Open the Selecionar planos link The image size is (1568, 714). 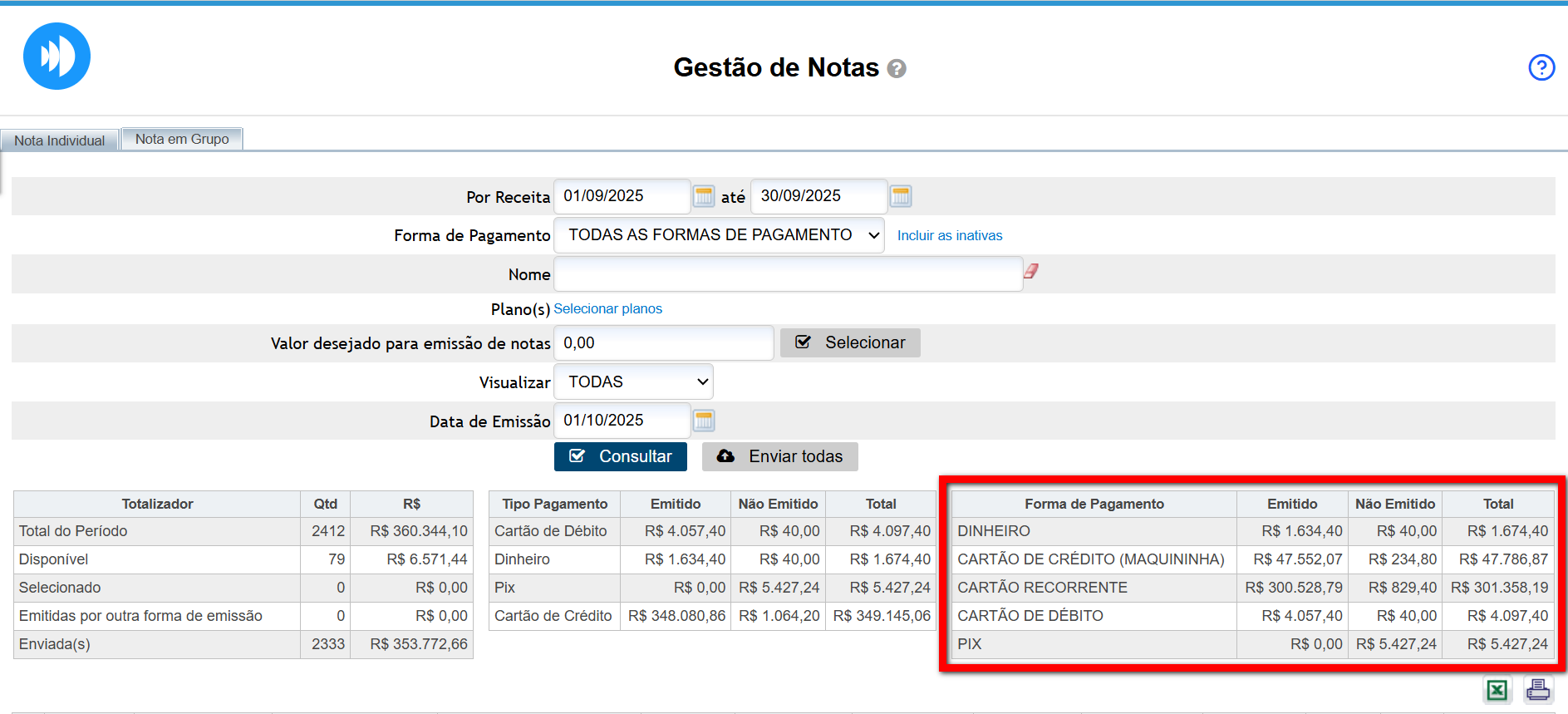[607, 309]
